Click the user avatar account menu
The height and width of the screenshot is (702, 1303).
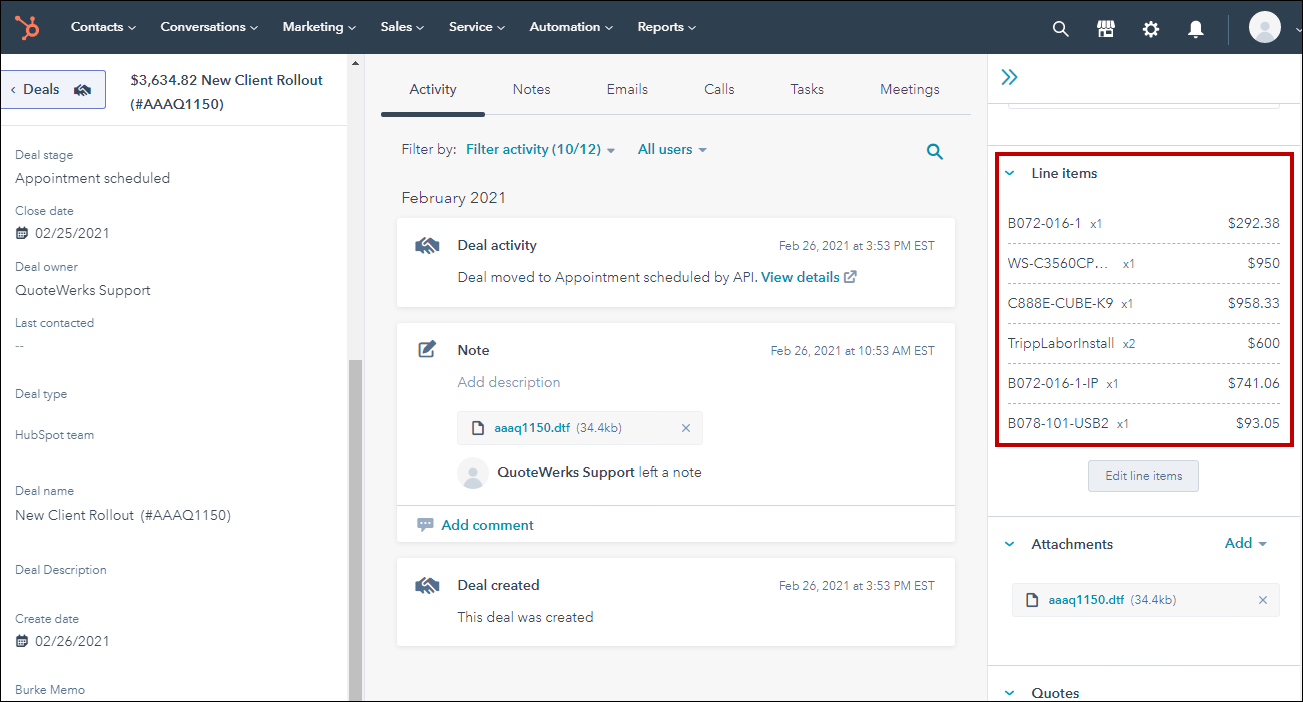click(x=1265, y=28)
